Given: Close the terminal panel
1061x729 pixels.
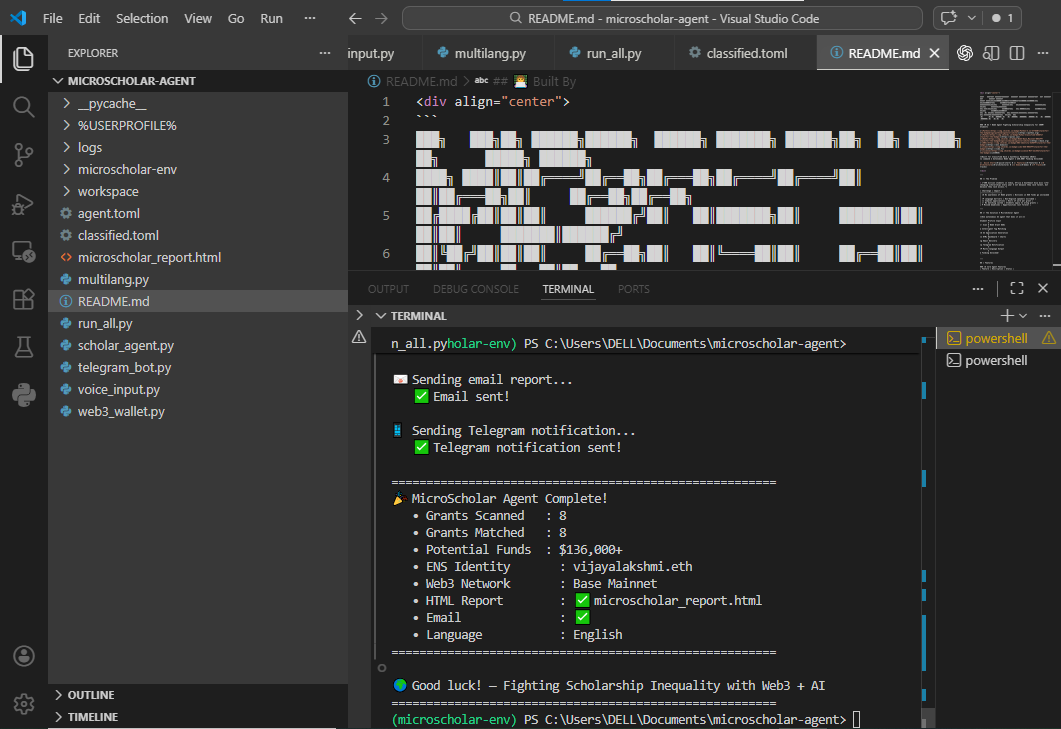Looking at the screenshot, I should point(1043,288).
